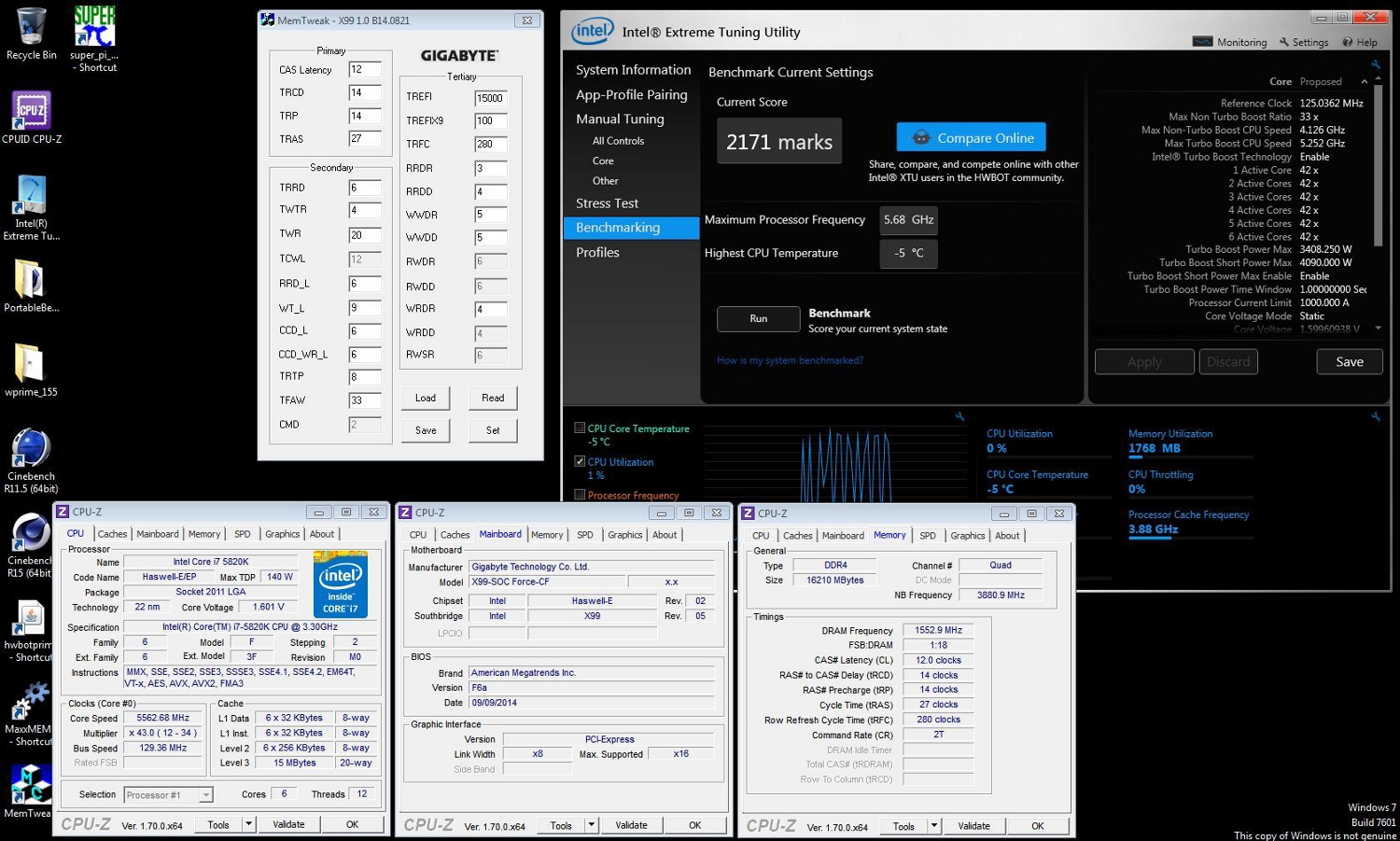
Task: Open Tools dropdown arrow in CPU-Z Memory window
Action: click(933, 826)
